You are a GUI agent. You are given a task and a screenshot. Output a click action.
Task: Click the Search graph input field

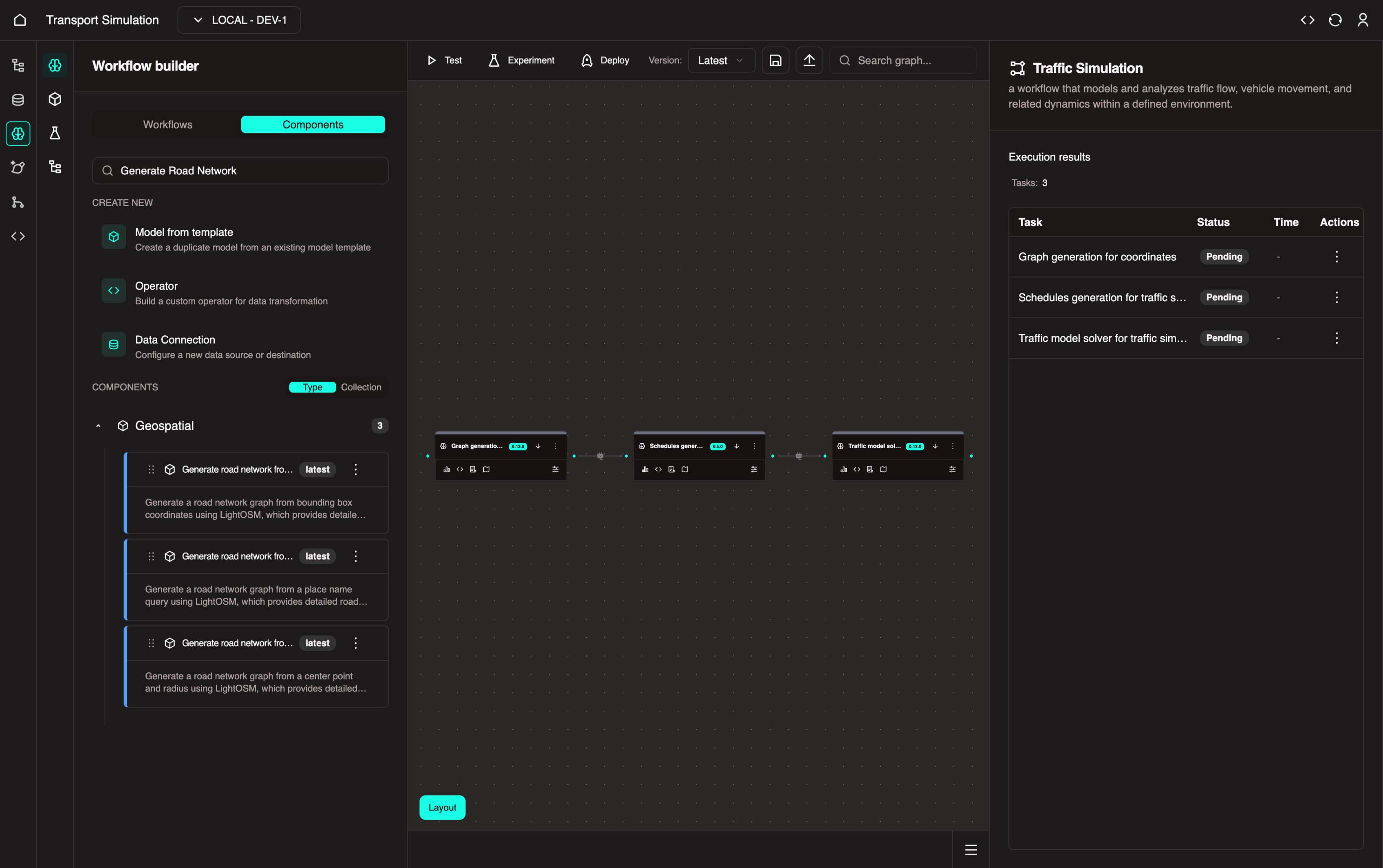903,60
